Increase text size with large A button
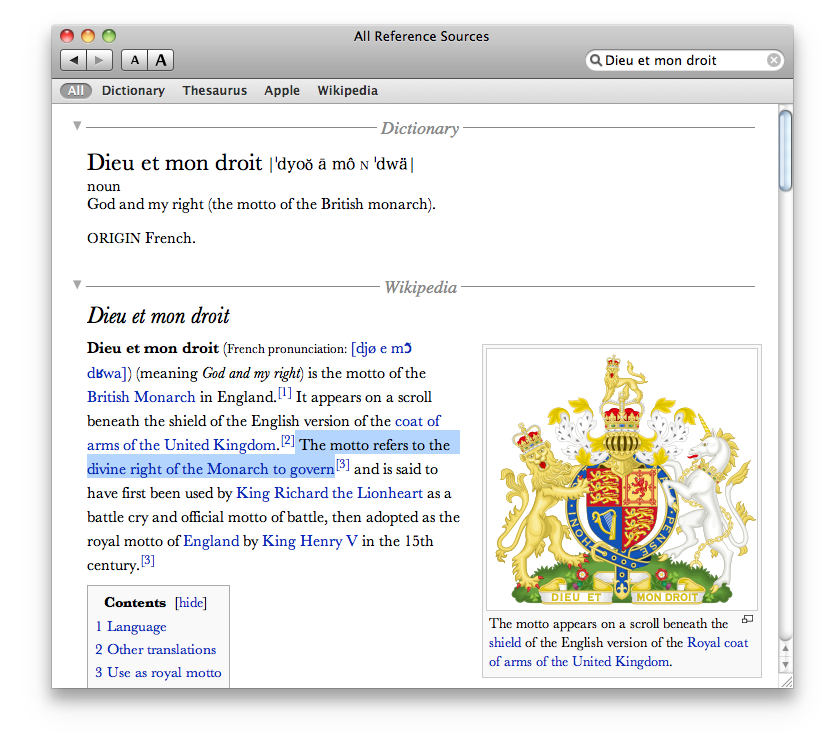The height and width of the screenshot is (737, 840). click(161, 60)
